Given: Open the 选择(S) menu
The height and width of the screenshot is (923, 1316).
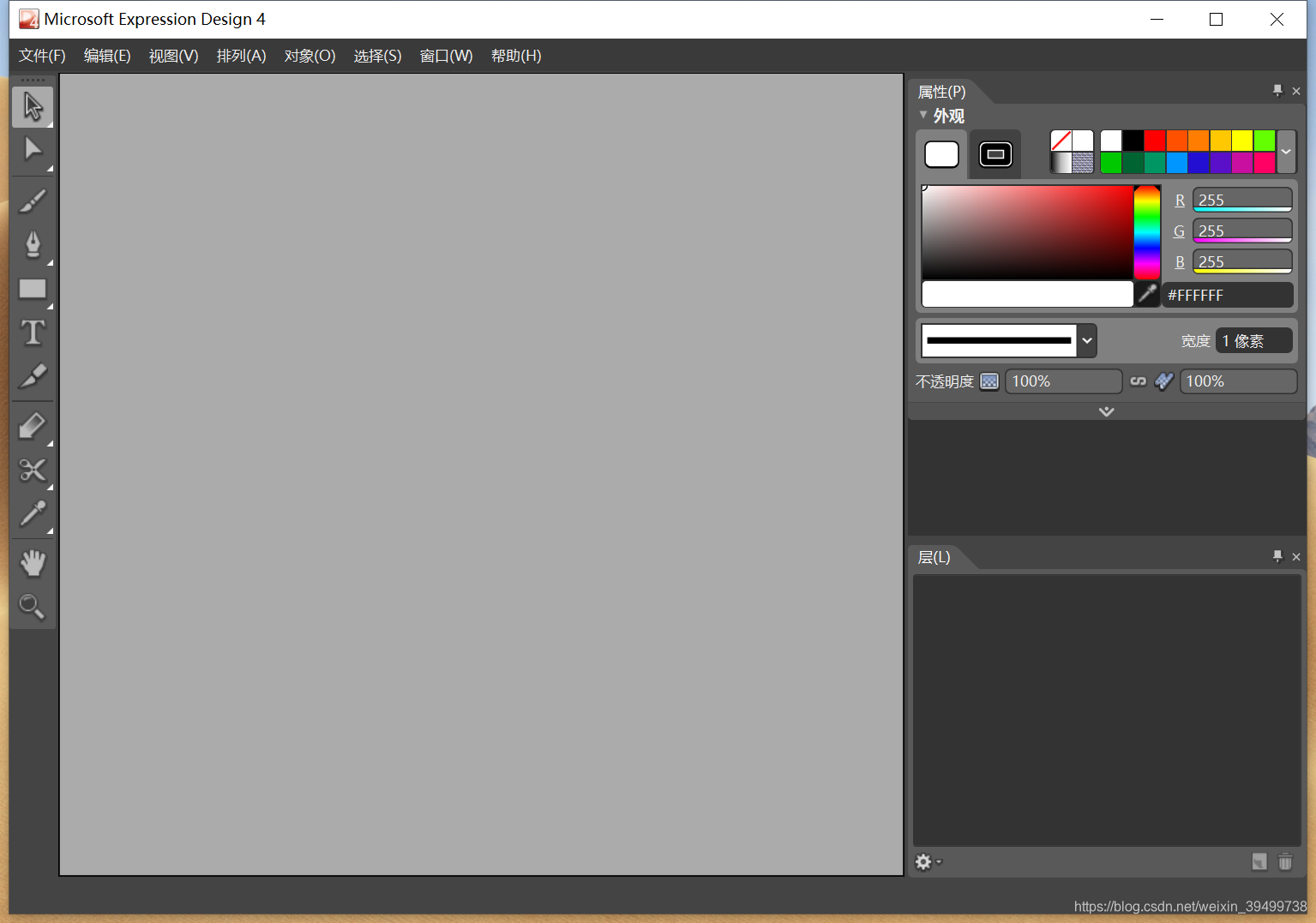Looking at the screenshot, I should click(377, 56).
